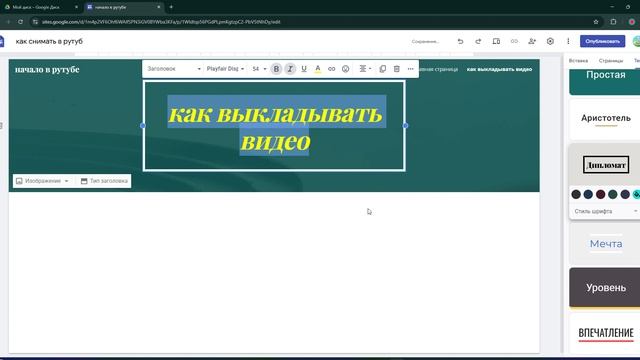The width and height of the screenshot is (640, 360).
Task: Insert link from text toolbar
Action: [331, 69]
